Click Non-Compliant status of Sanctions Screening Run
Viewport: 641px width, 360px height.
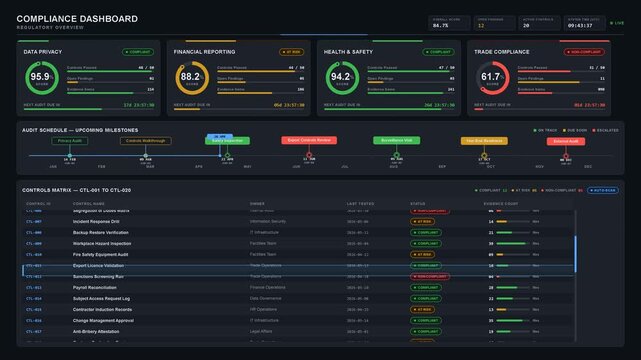(x=430, y=277)
